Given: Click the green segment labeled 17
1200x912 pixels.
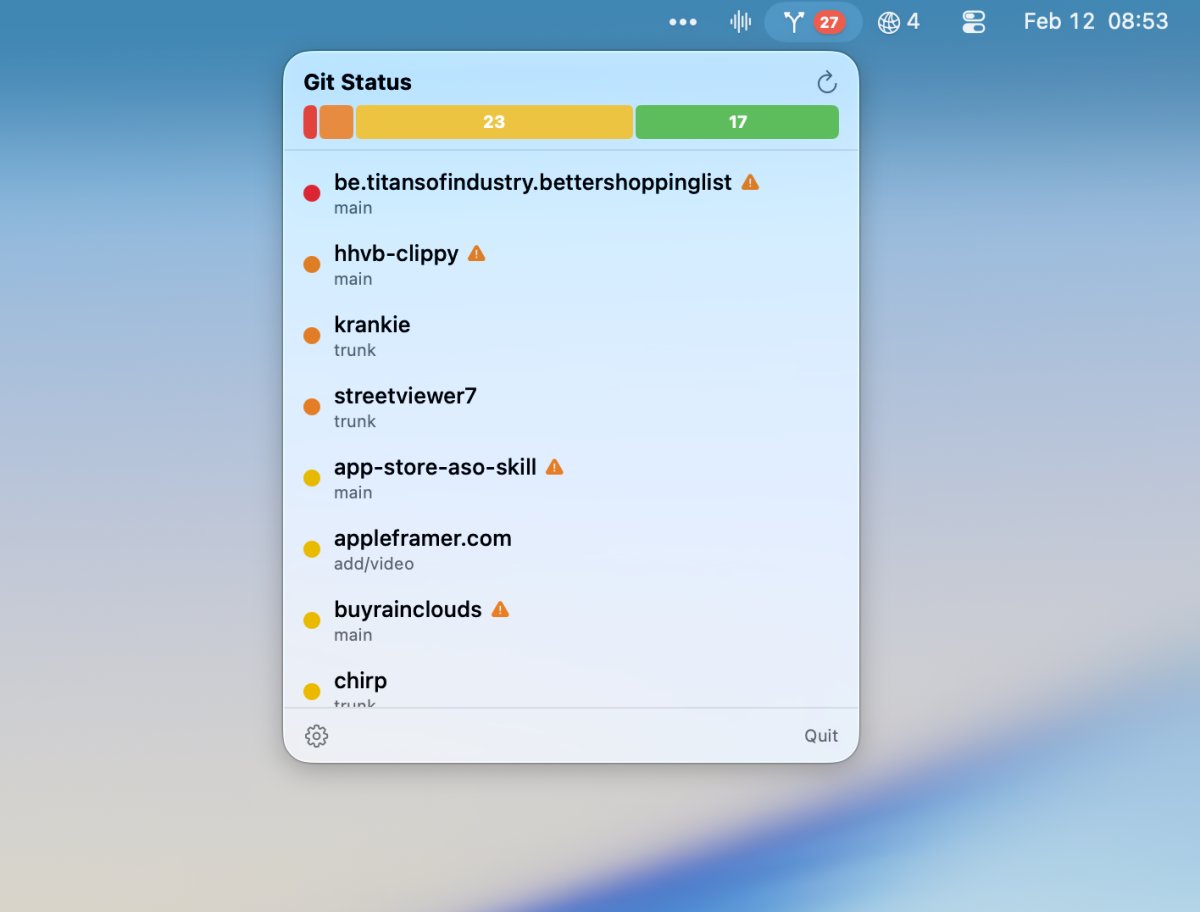Looking at the screenshot, I should pos(737,122).
